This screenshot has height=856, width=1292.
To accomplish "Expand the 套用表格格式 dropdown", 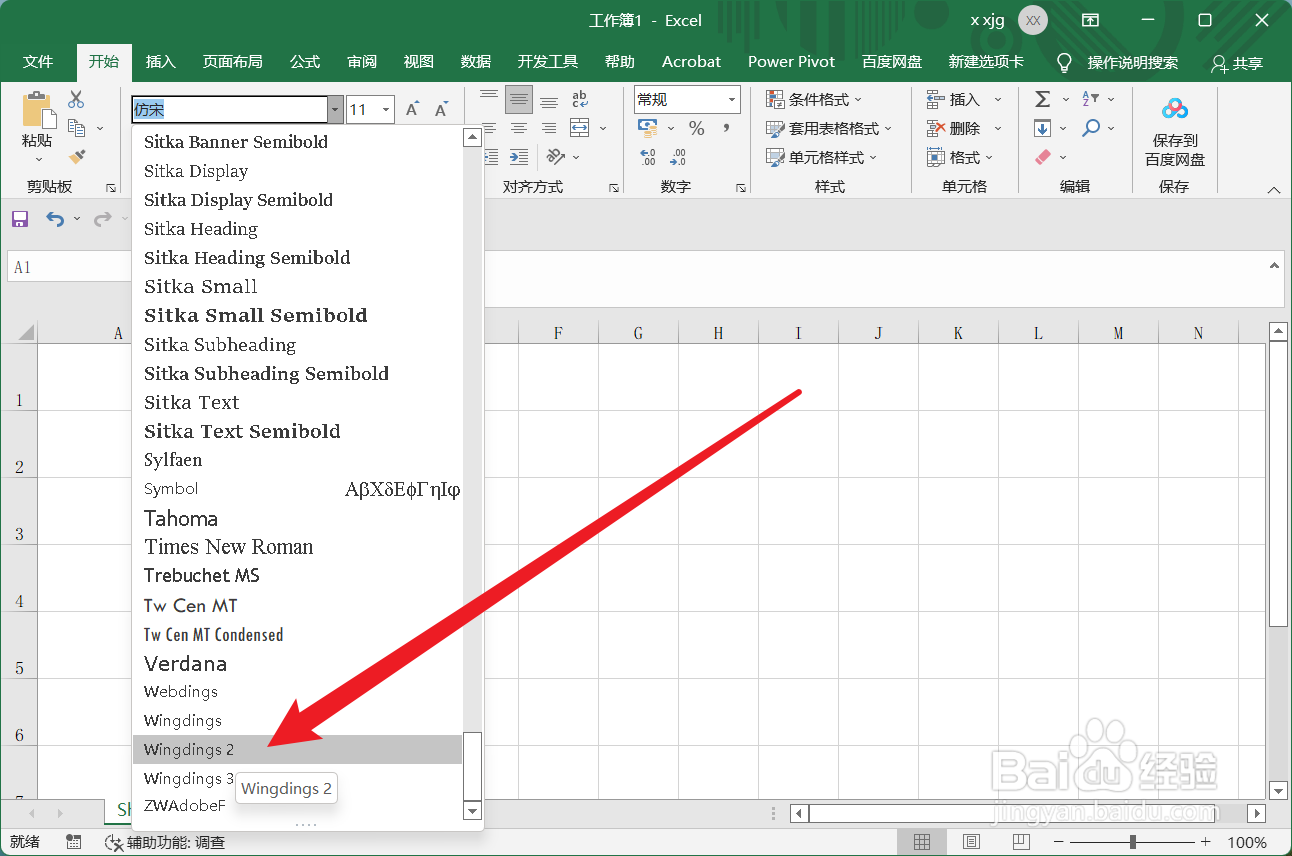I will tap(887, 129).
